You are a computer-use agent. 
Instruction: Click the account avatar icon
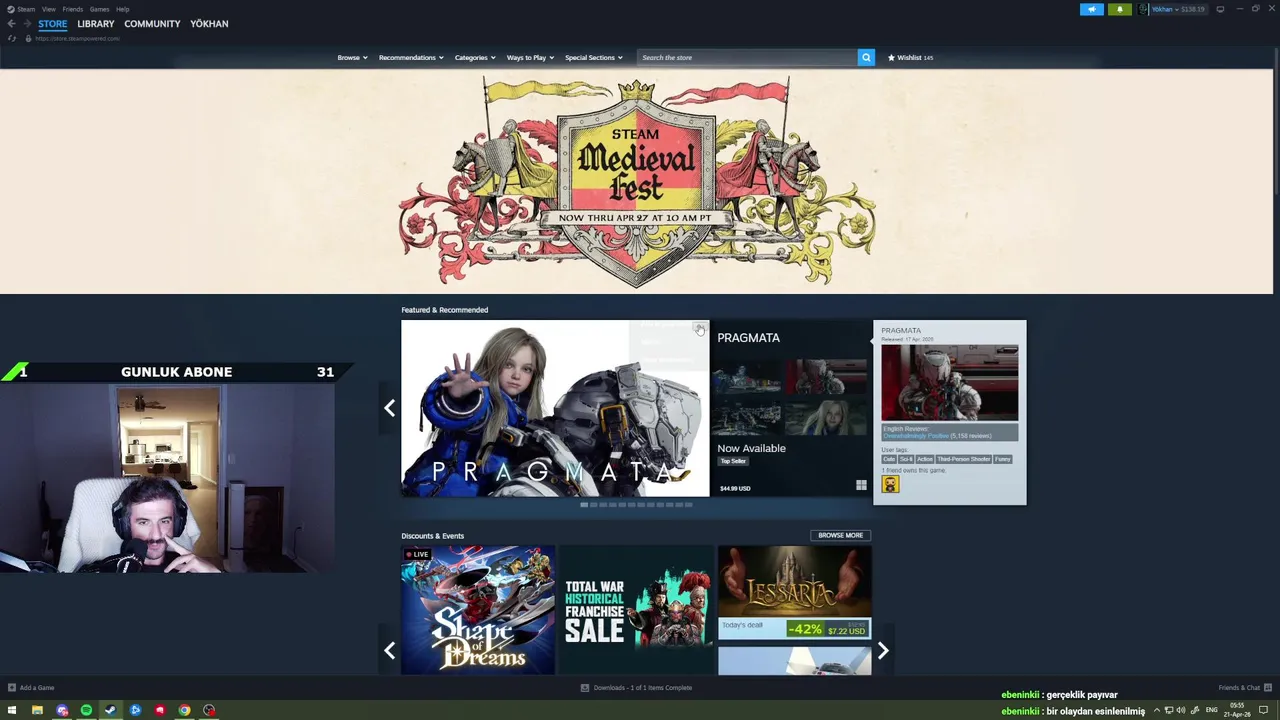pos(1143,9)
